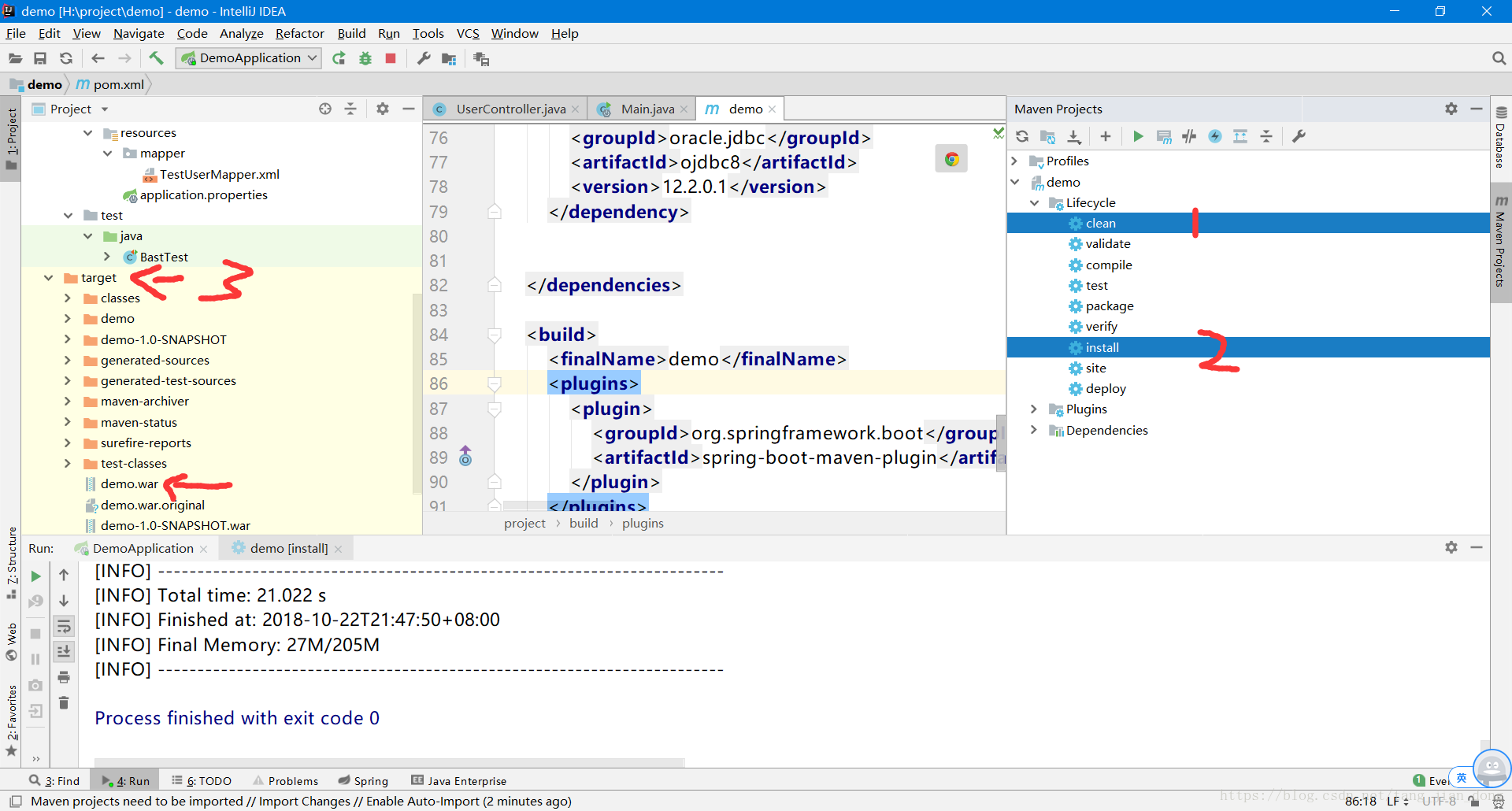
Task: Click Collapse All in Maven panel
Action: (x=1266, y=136)
